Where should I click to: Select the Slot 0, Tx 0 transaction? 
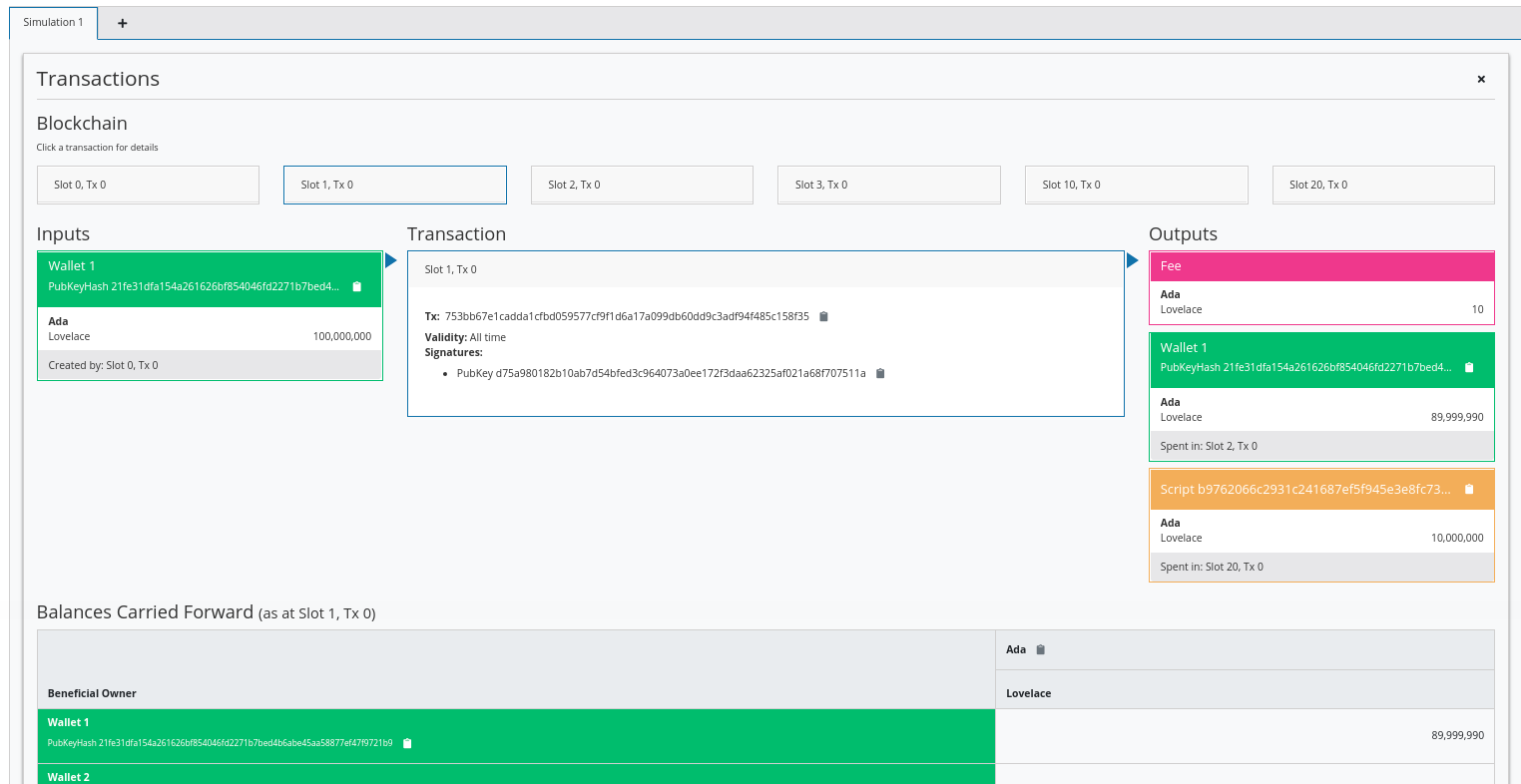pos(148,185)
